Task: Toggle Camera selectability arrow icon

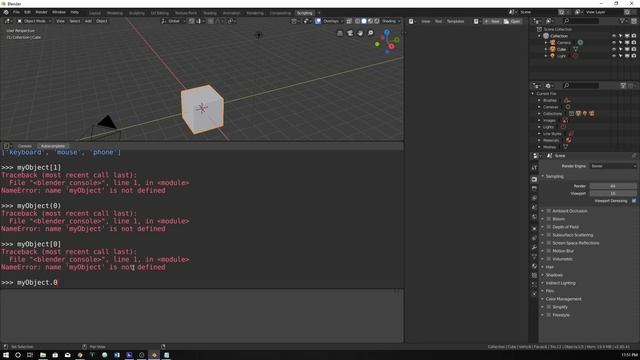Action: (x=620, y=42)
